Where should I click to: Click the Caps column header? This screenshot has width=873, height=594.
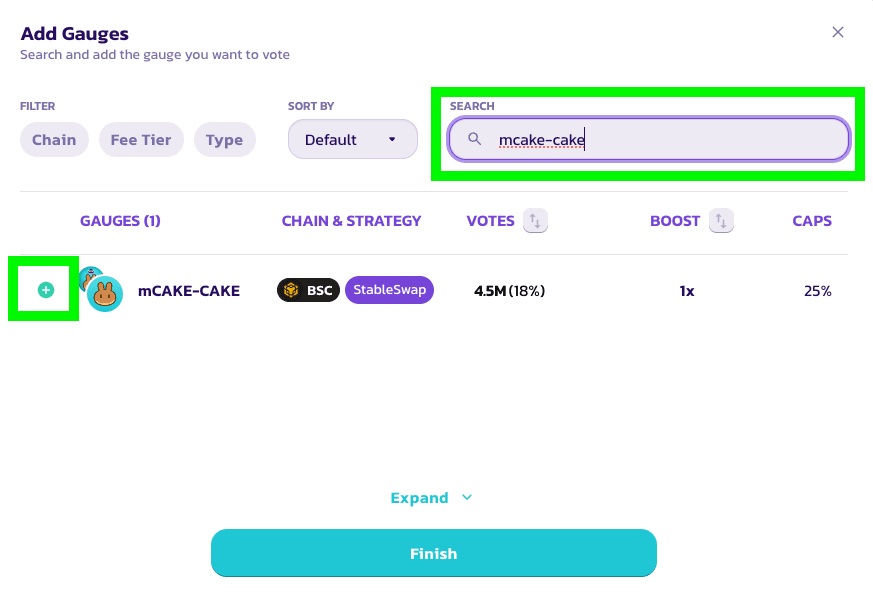(812, 221)
